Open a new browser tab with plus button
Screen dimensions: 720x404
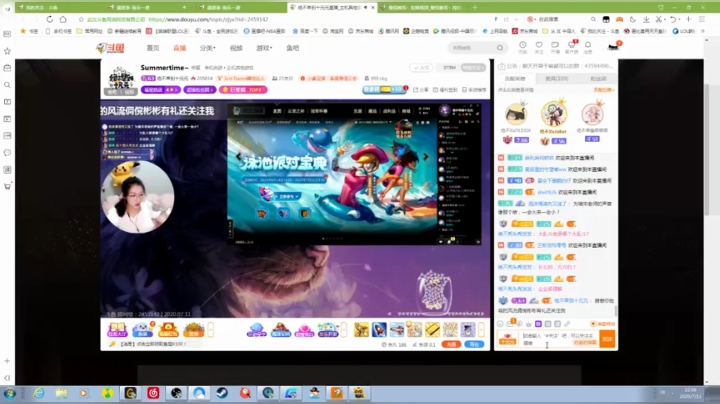(x=475, y=7)
